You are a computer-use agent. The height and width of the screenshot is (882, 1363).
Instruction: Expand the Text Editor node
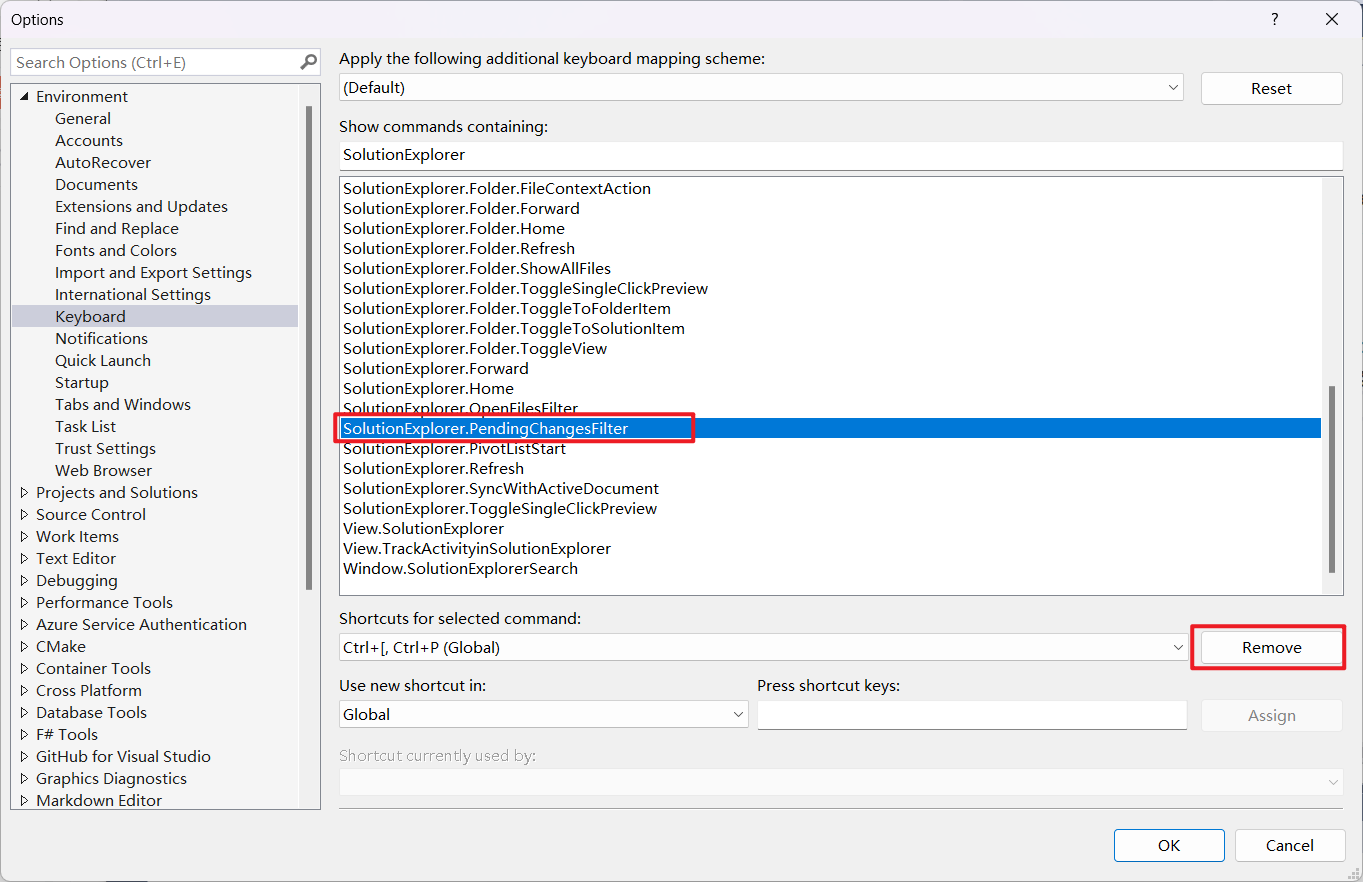click(24, 559)
